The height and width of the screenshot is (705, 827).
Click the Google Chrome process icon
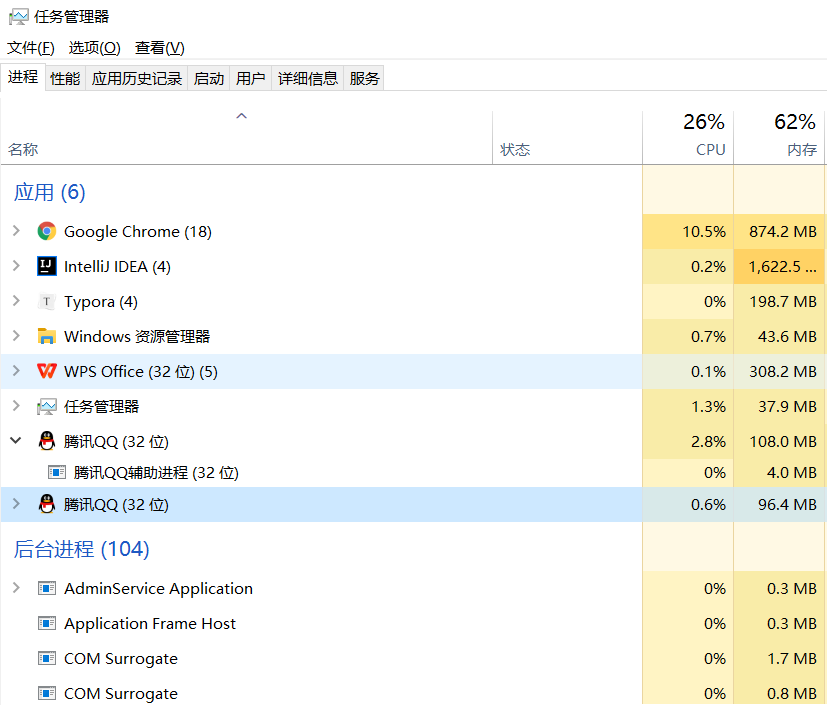click(x=47, y=231)
